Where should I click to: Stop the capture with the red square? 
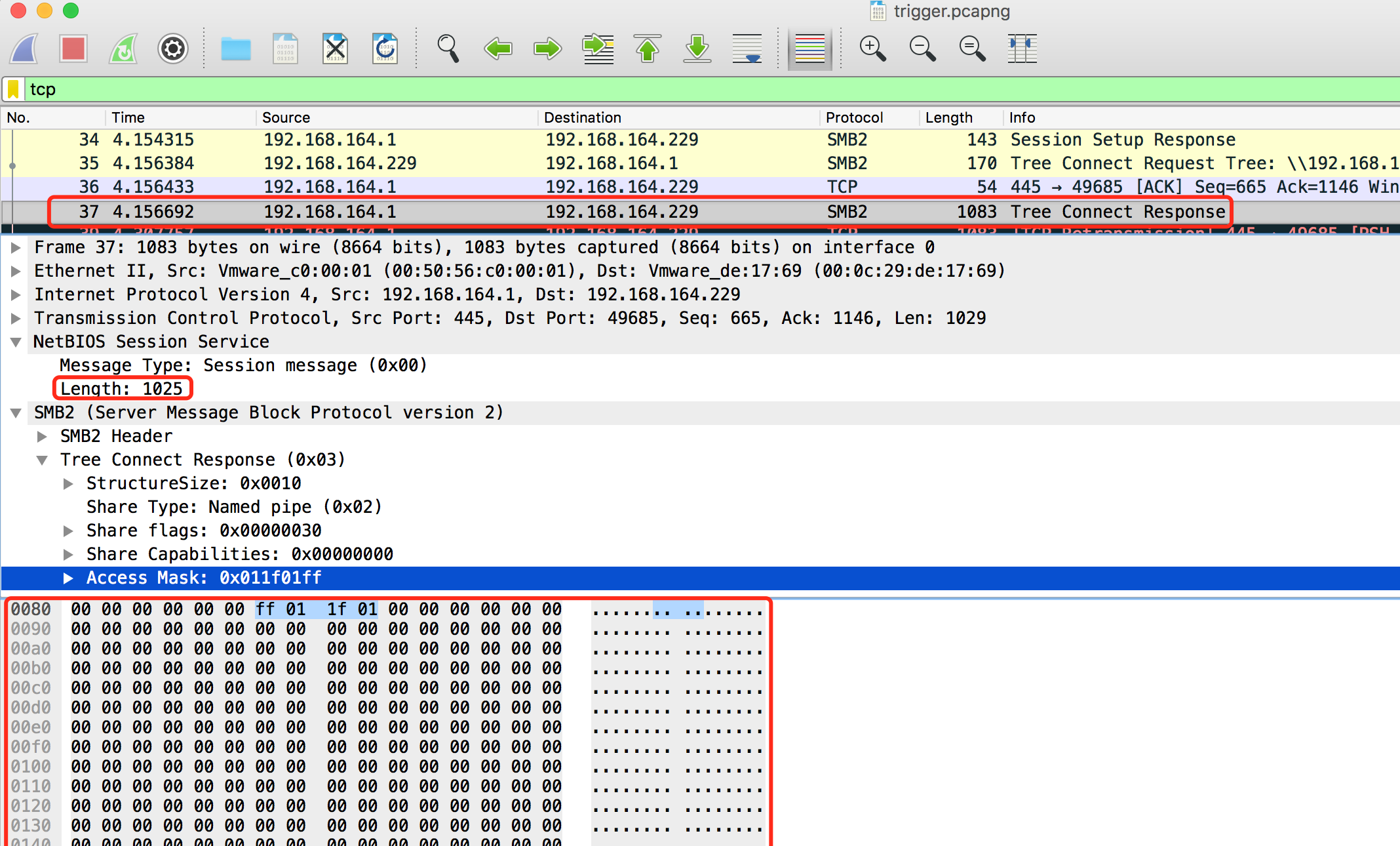click(73, 49)
